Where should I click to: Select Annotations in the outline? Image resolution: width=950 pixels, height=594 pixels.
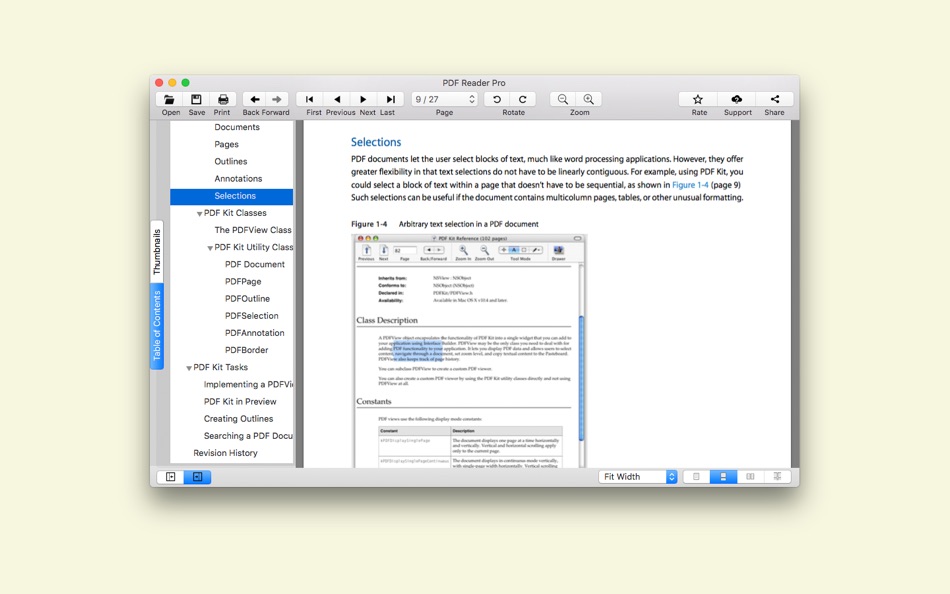pyautogui.click(x=238, y=179)
